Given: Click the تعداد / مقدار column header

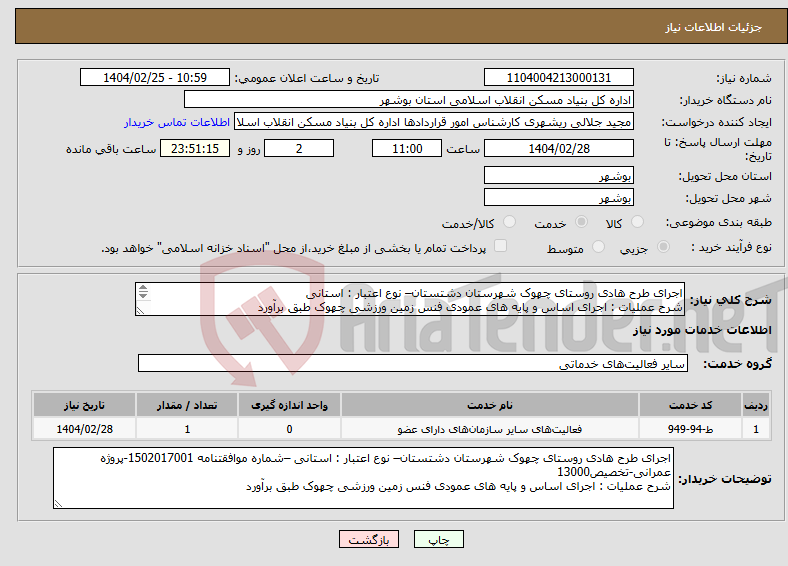Looking at the screenshot, I should point(187,405).
